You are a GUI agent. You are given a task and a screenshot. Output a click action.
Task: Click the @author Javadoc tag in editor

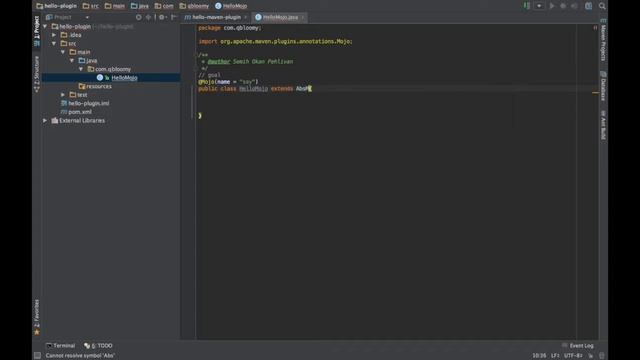219,62
